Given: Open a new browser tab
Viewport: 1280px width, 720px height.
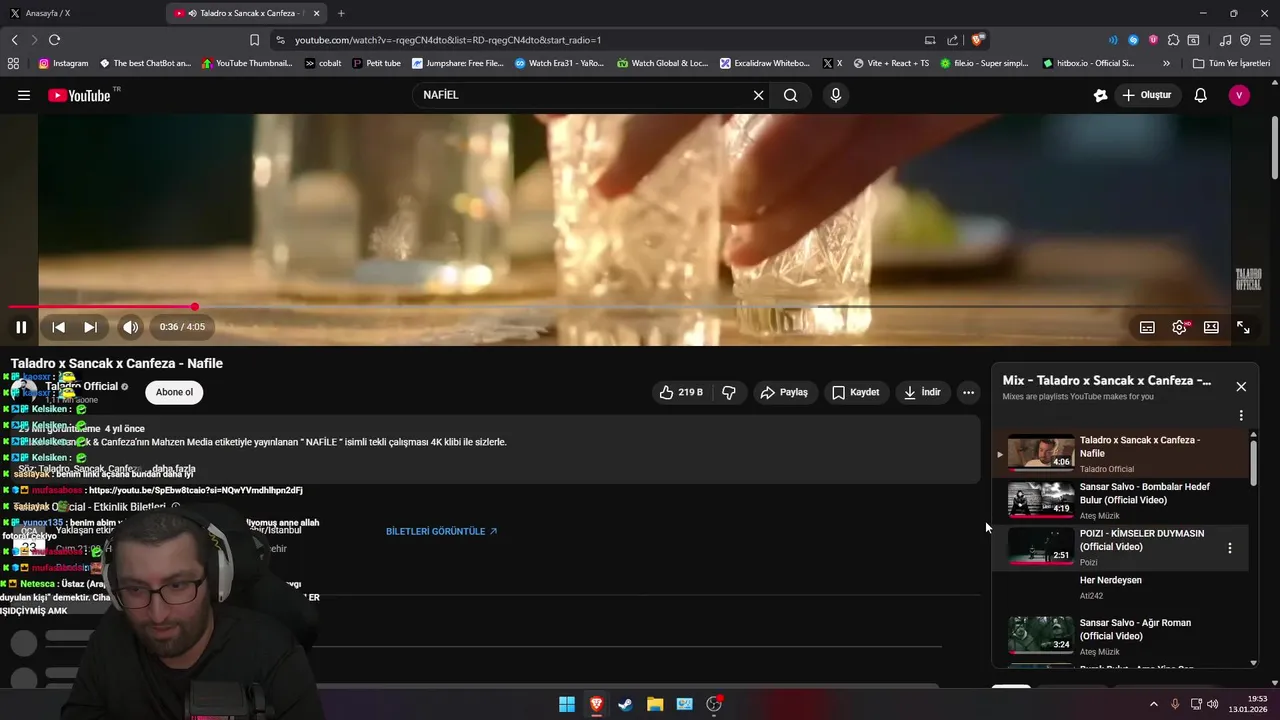Looking at the screenshot, I should (341, 13).
